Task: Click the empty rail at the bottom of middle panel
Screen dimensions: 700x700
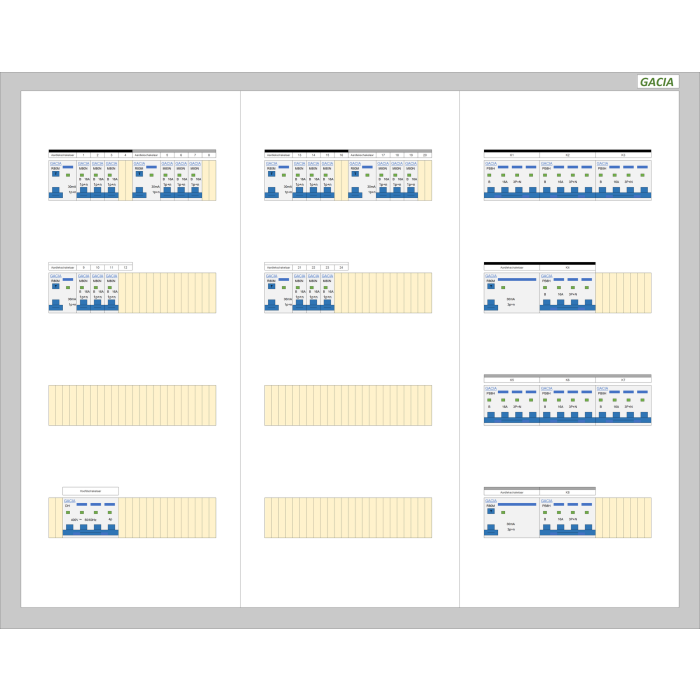Action: [x=348, y=517]
